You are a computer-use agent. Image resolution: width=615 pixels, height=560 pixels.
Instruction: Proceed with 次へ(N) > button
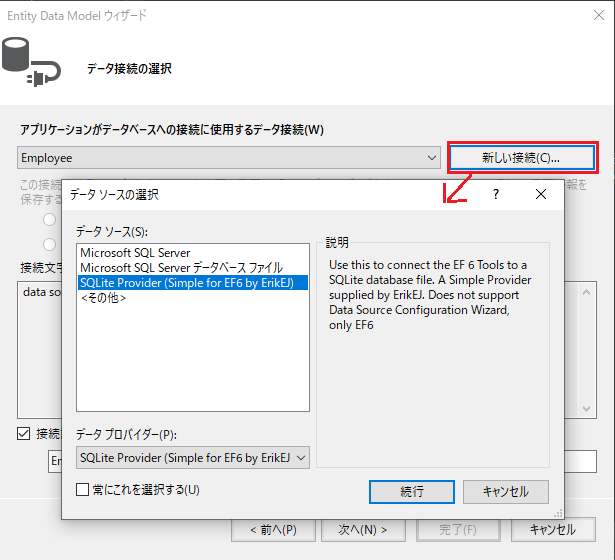coord(363,530)
